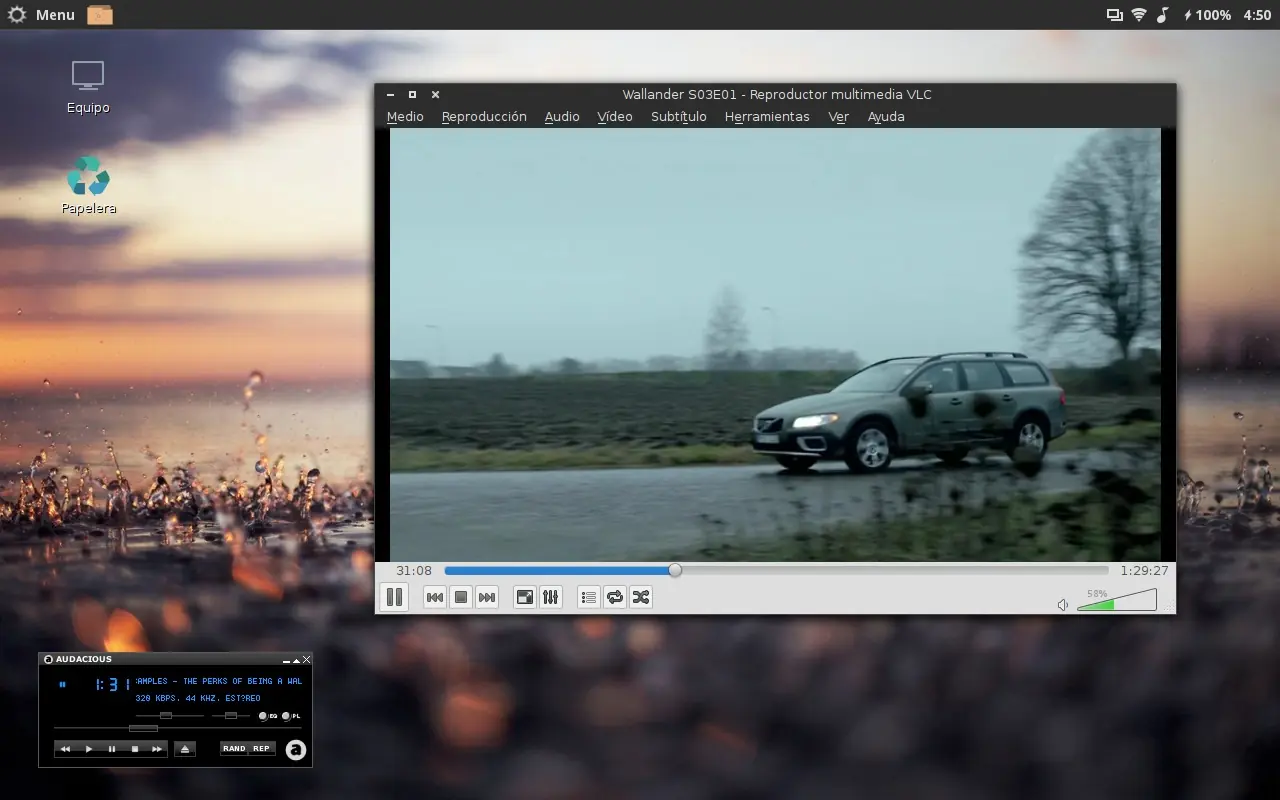Open the Herramientas menu
This screenshot has width=1280, height=800.
[x=767, y=117]
